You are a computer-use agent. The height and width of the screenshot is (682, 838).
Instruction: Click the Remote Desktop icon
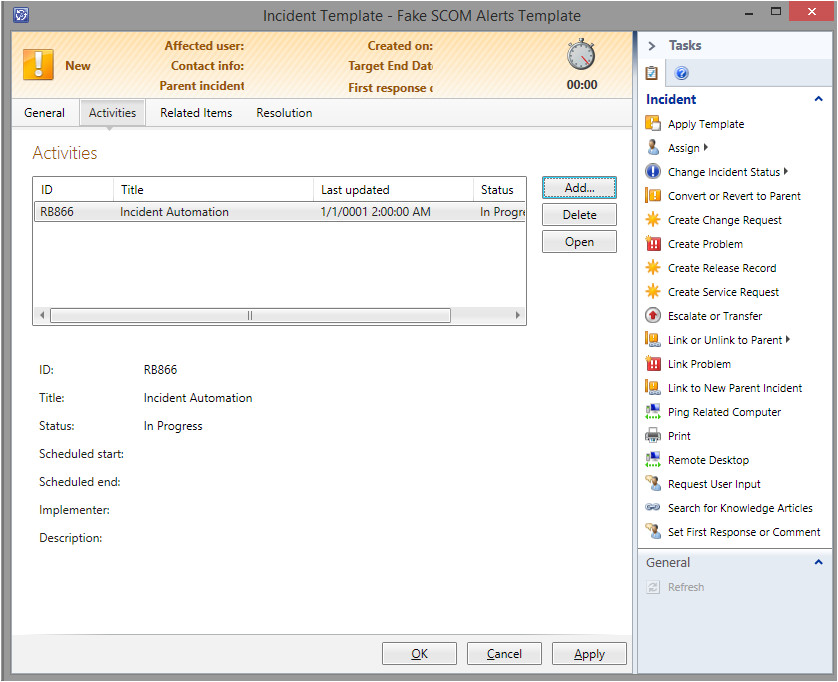[653, 460]
